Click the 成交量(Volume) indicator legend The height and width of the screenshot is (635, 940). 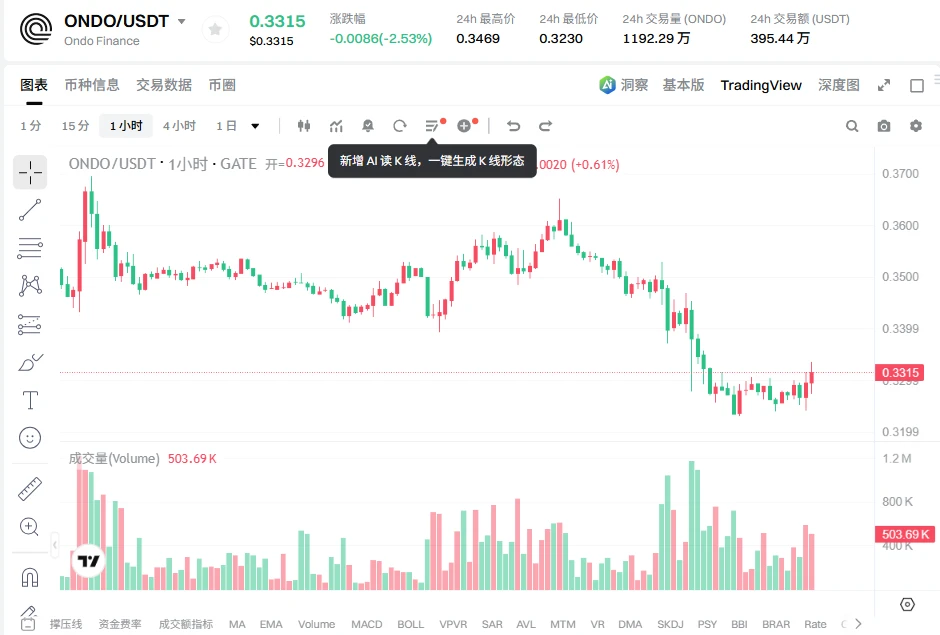114,459
